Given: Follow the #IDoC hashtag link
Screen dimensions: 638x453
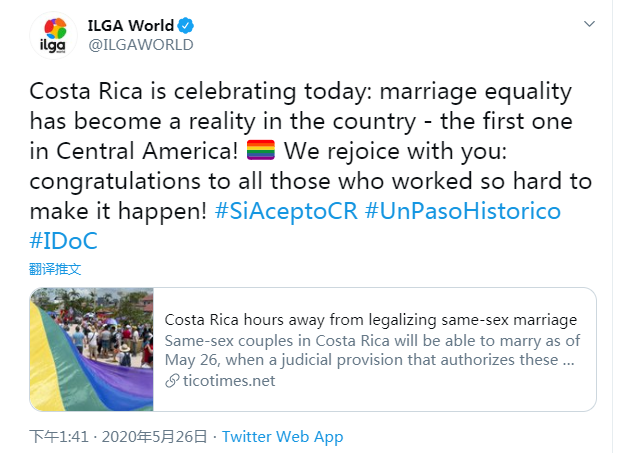Looking at the screenshot, I should point(64,243).
